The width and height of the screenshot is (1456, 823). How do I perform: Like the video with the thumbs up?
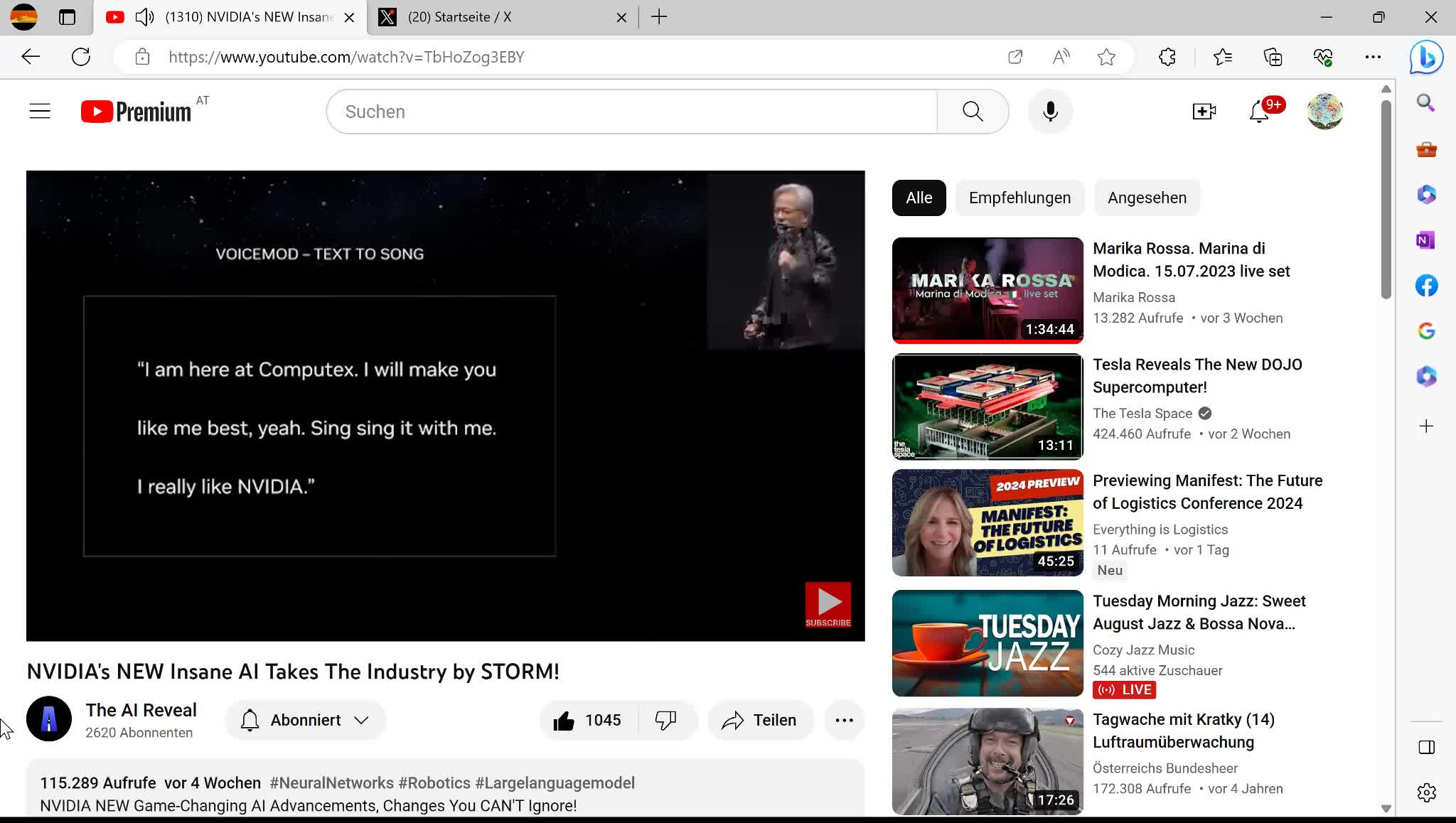coord(564,721)
